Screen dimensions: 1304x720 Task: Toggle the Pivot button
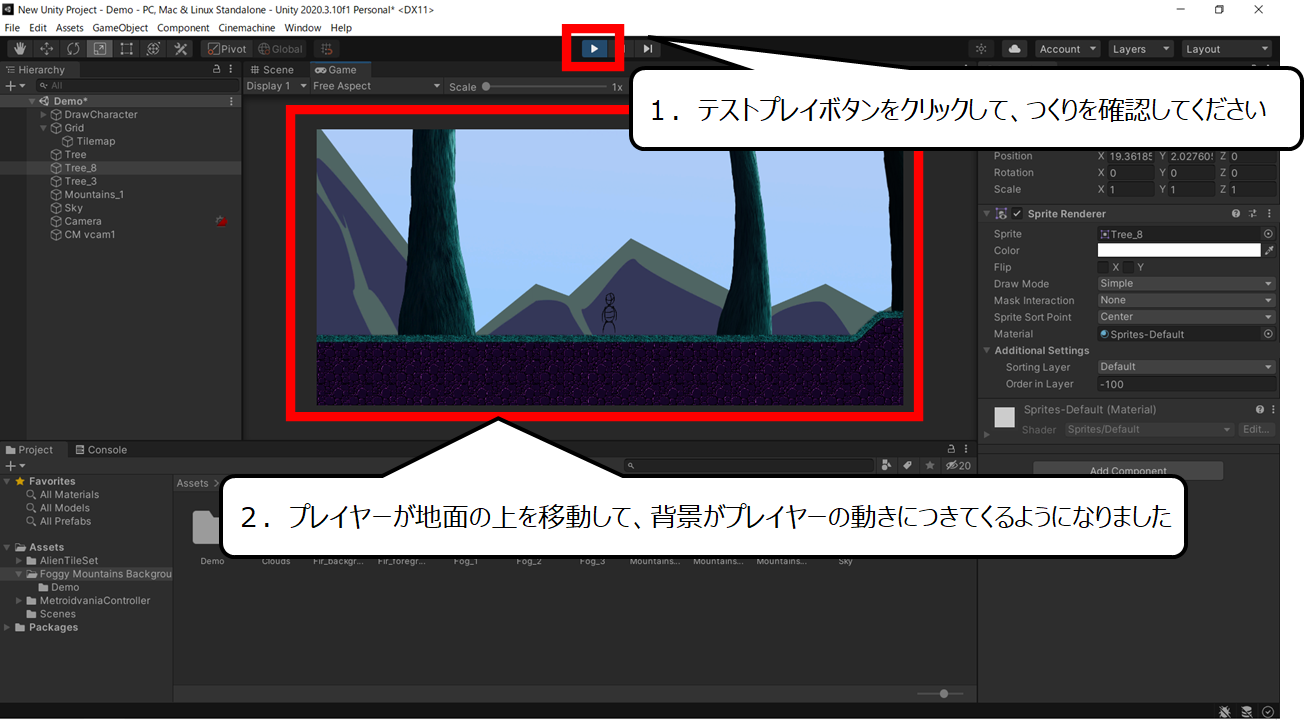tap(226, 48)
